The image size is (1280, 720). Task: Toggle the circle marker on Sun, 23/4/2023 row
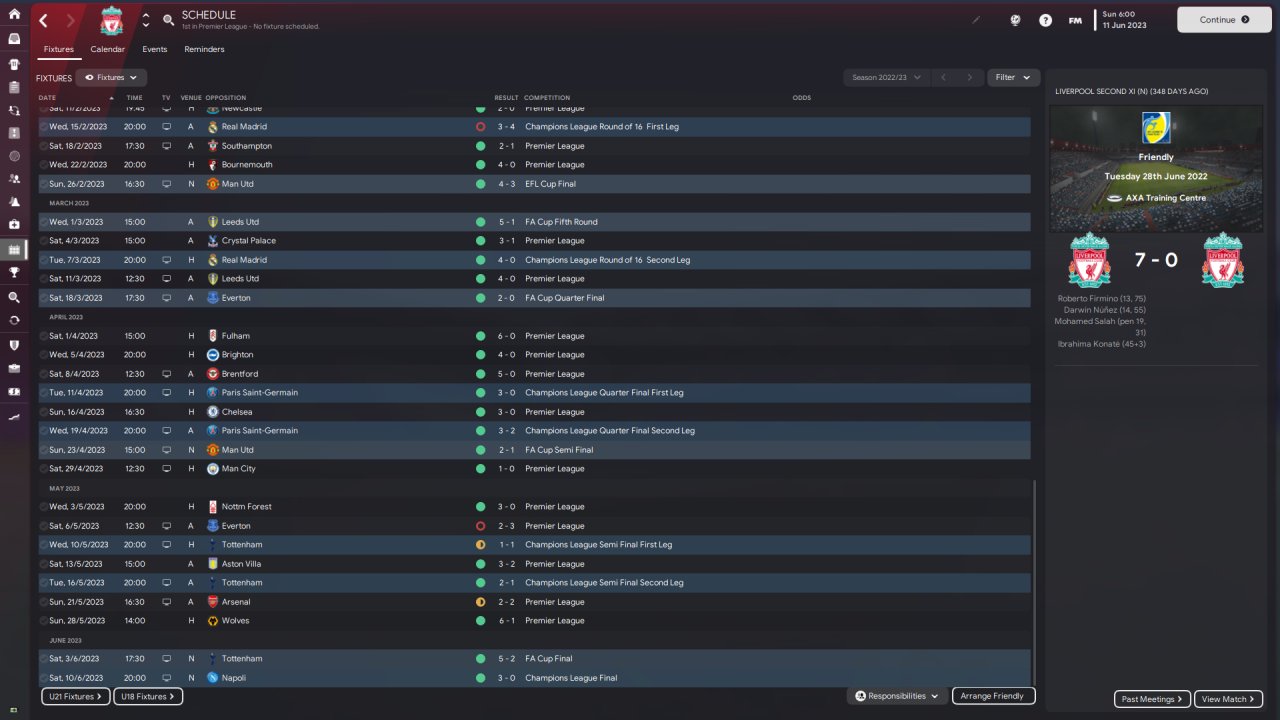(x=44, y=450)
